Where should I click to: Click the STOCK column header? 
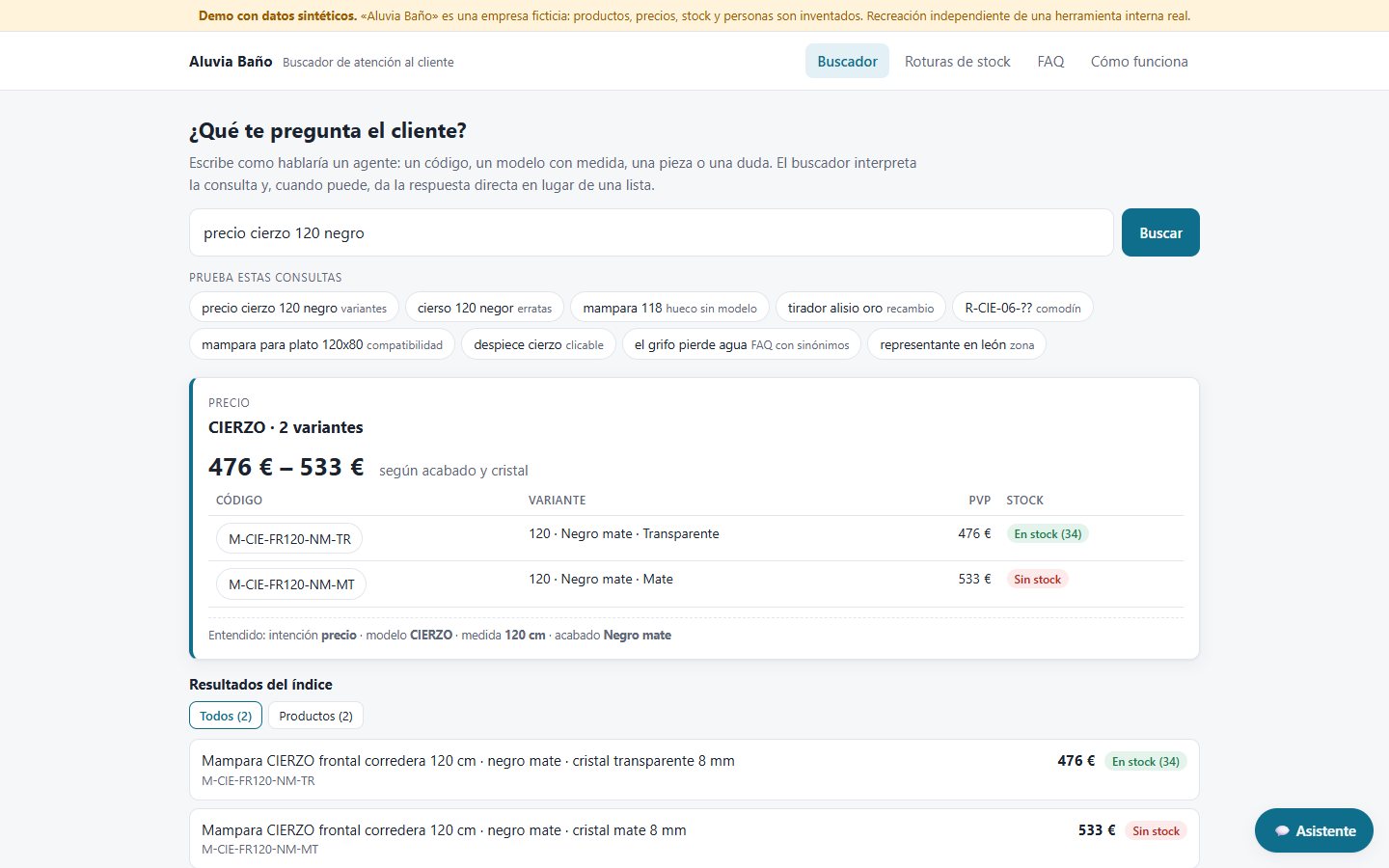pyautogui.click(x=1024, y=500)
